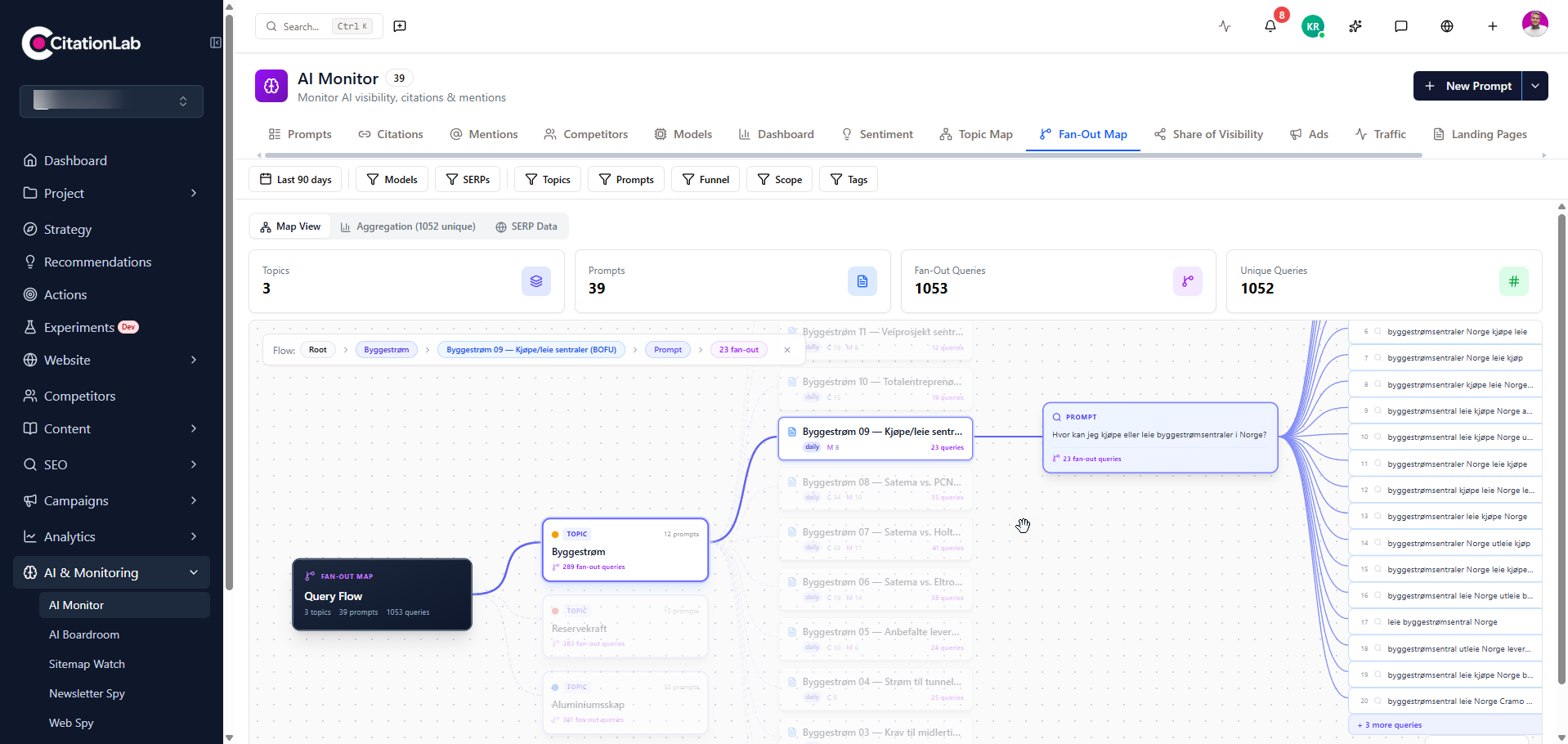Click the New Prompt button
Screen dimensions: 1568x744
(x=1467, y=86)
